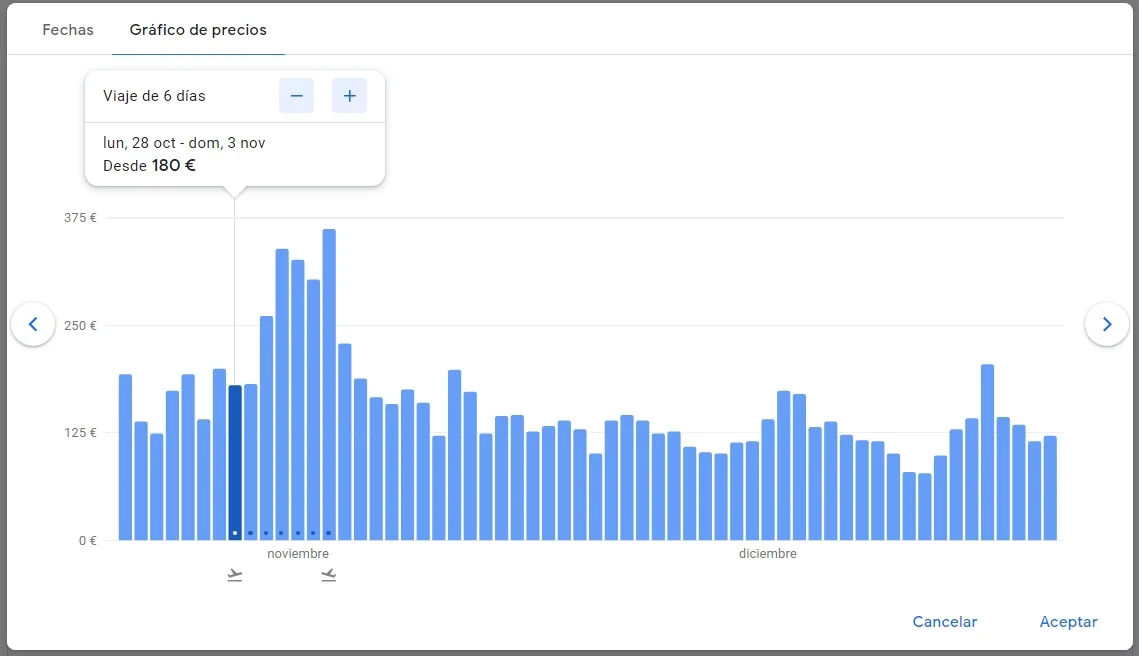Screen dimensions: 1139x656
Task: Click the departure plane icon below chart
Action: point(235,575)
